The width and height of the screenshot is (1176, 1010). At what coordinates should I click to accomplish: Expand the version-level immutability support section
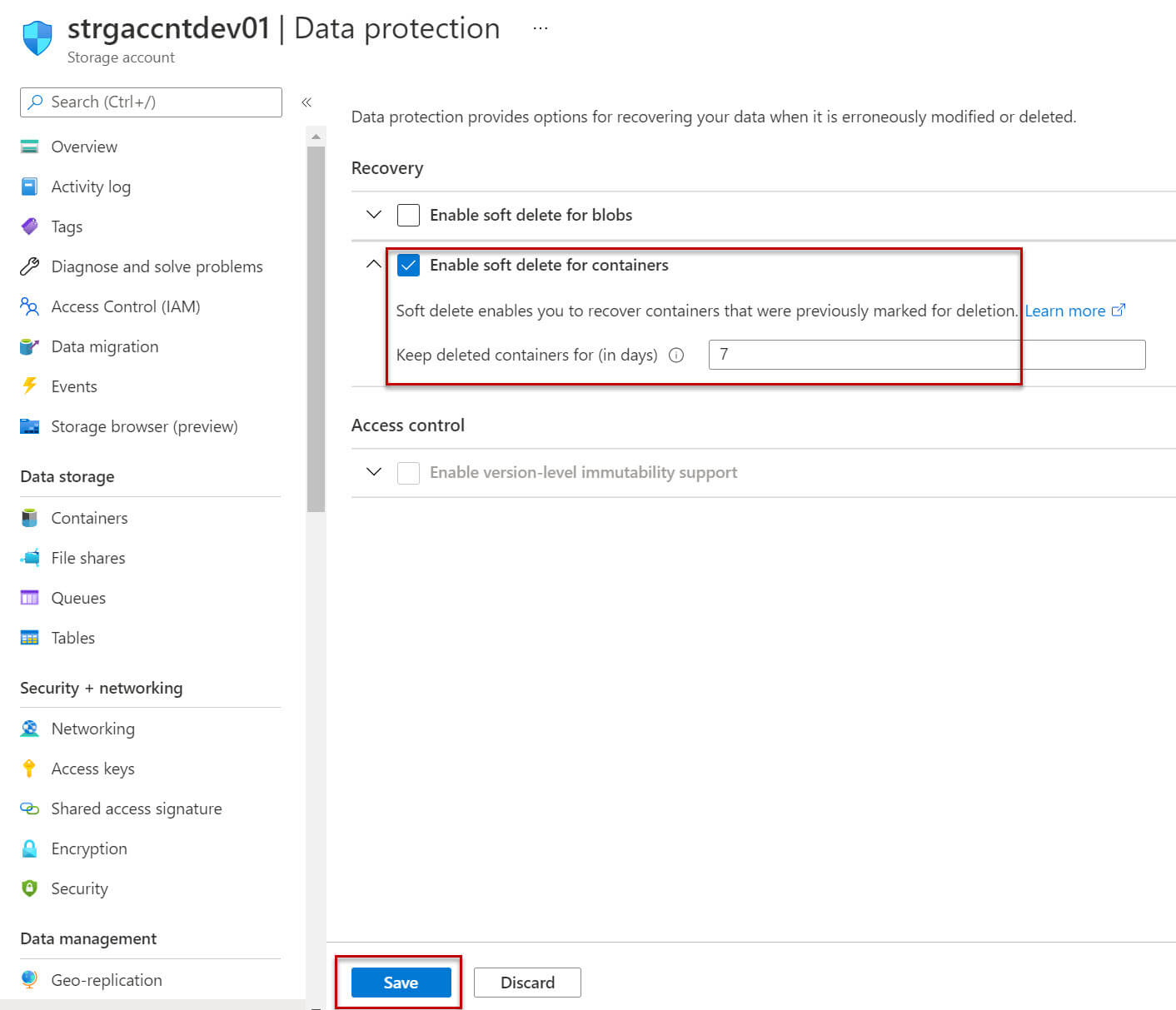(x=373, y=472)
